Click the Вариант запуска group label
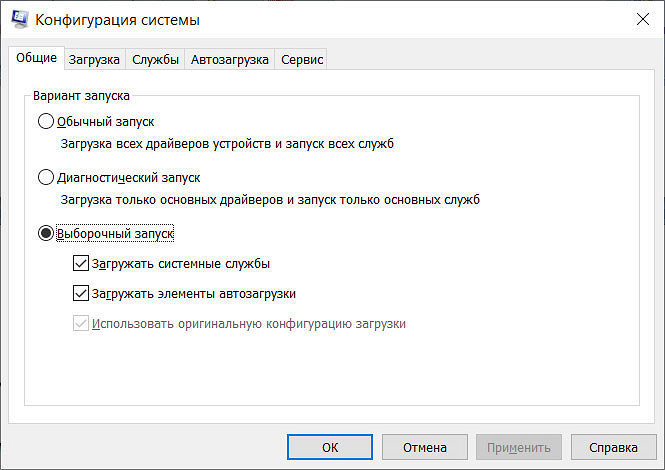 [81, 96]
